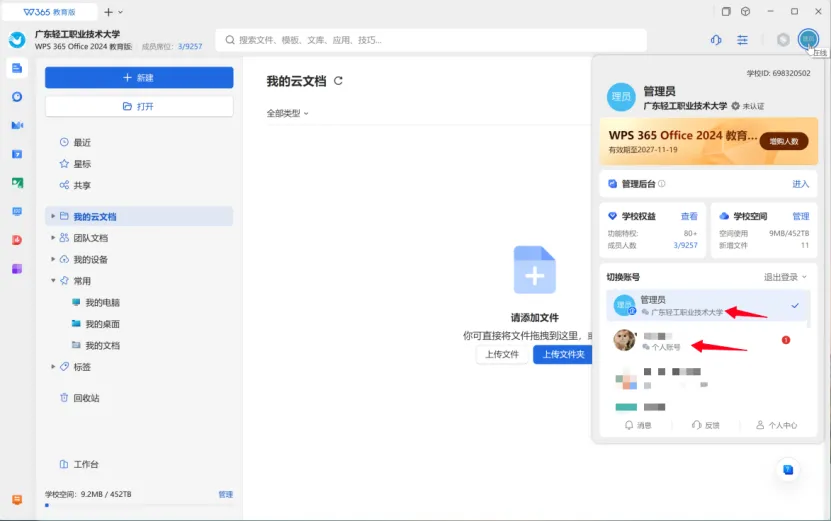Image resolution: width=831 pixels, height=521 pixels.
Task: Click the large 理员 avatar in account panel
Action: [621, 96]
